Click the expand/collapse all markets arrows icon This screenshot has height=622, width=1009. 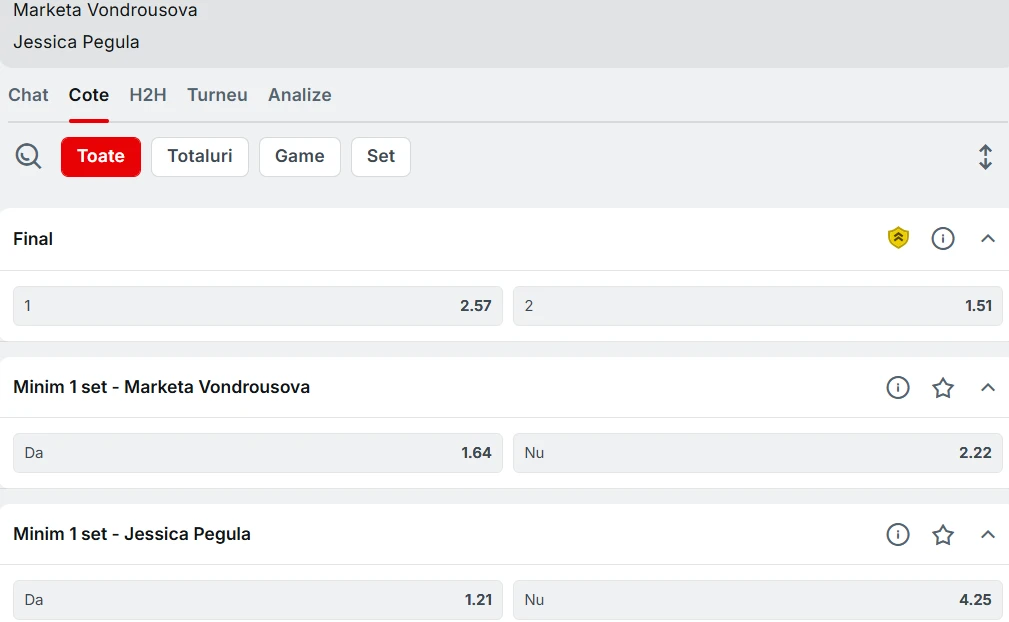point(985,157)
